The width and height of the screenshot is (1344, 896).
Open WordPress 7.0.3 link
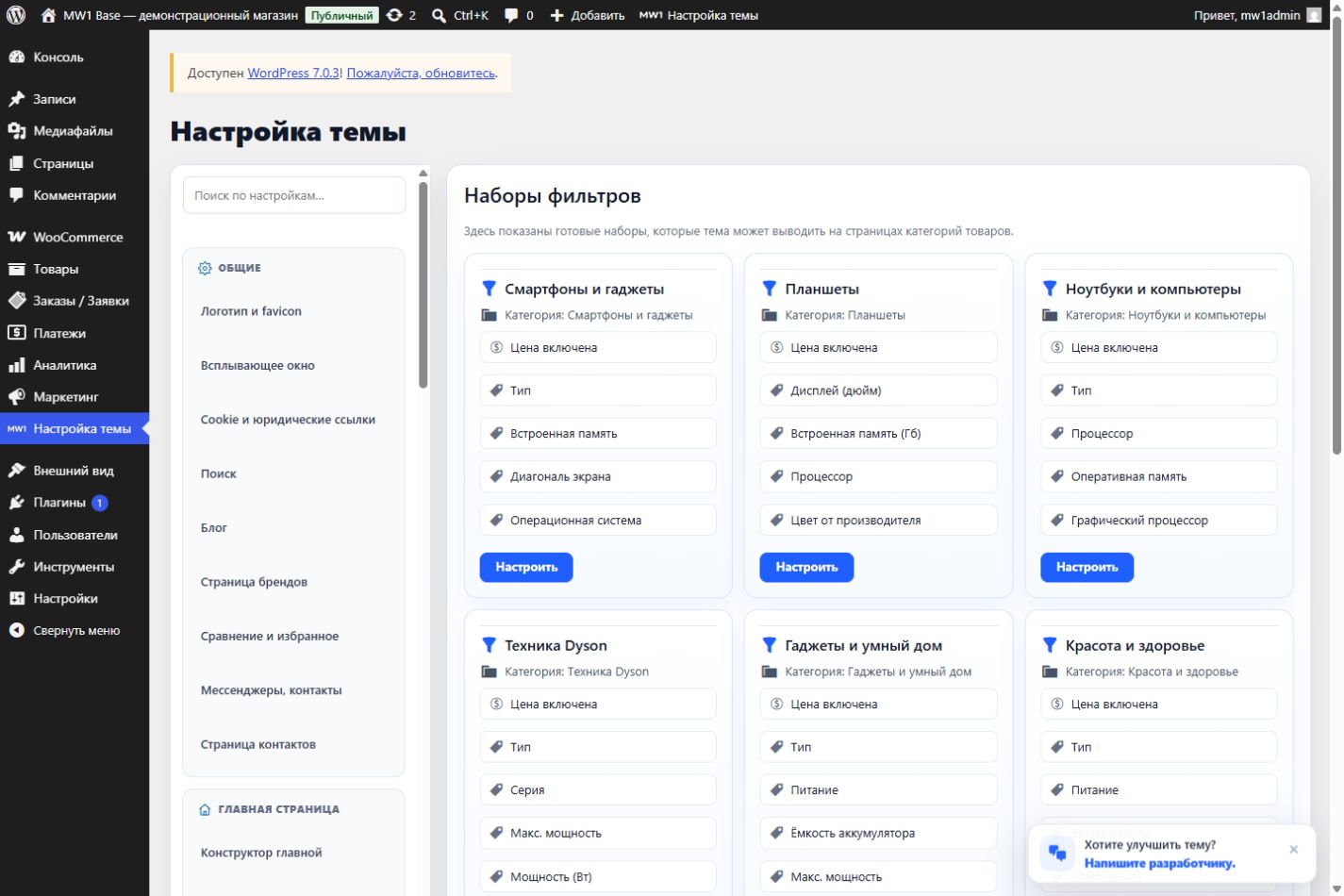(293, 73)
